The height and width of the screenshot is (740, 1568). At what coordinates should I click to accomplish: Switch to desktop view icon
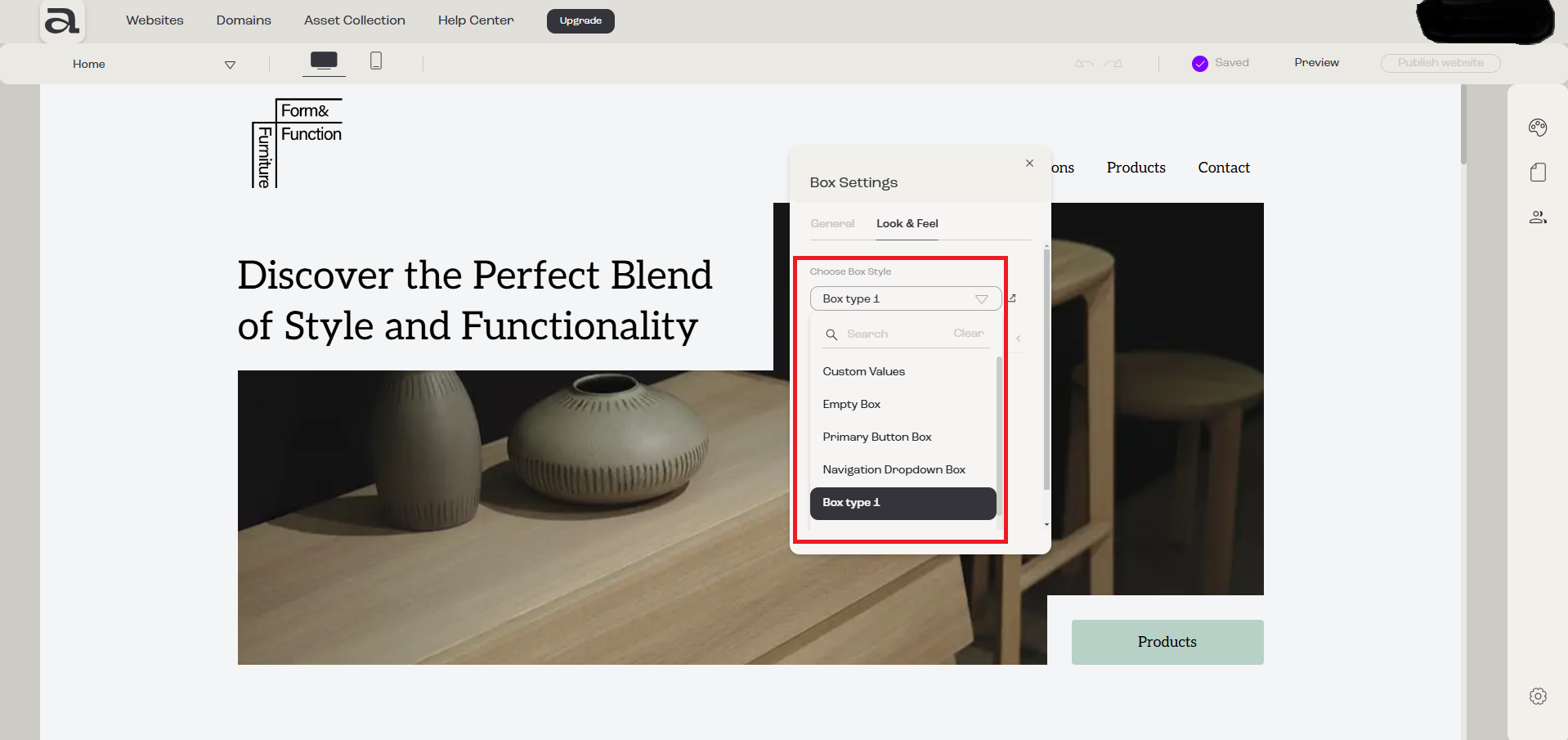point(324,61)
